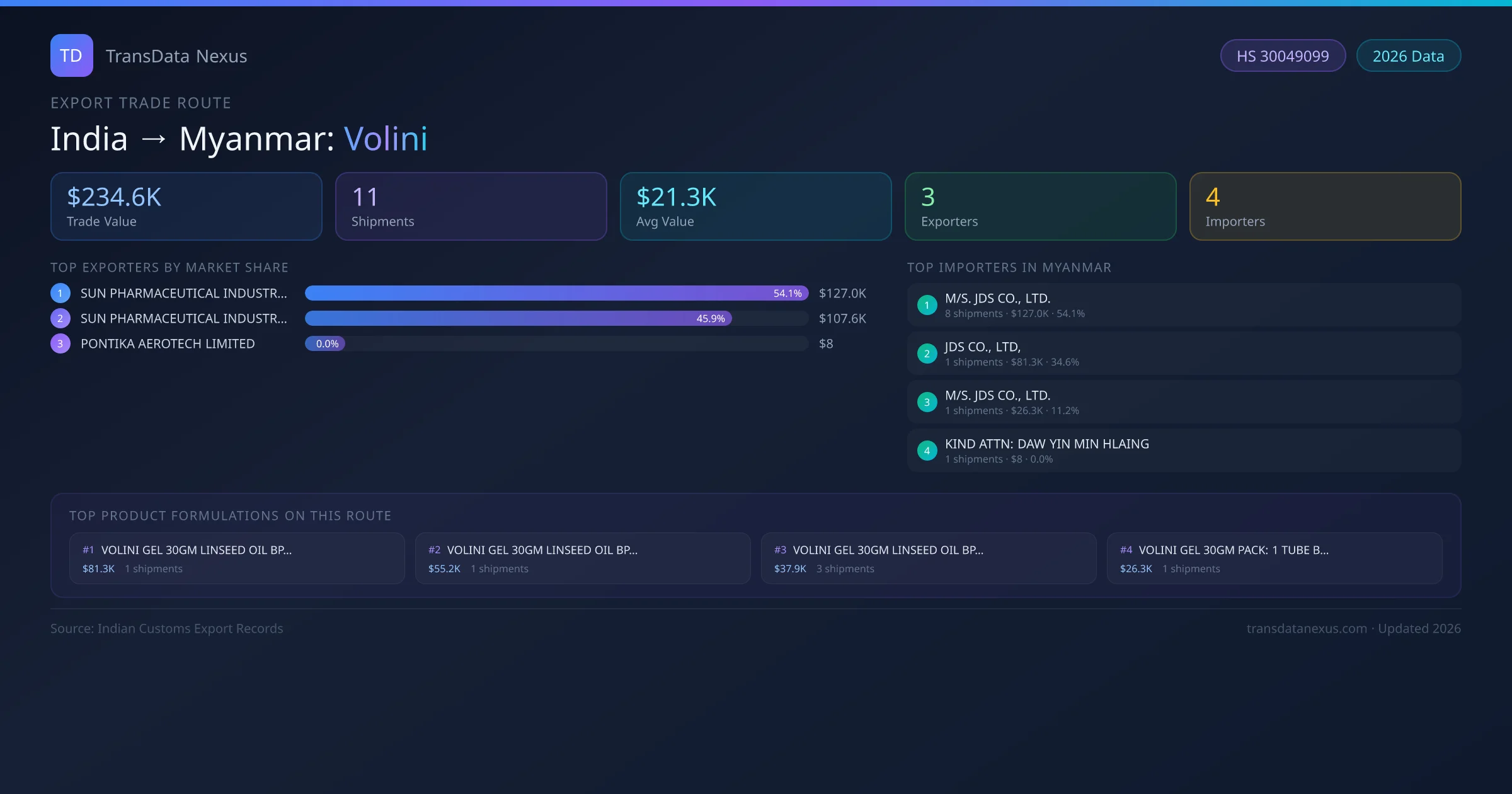1512x794 pixels.
Task: Click the 2026 Data pill
Action: (1408, 56)
